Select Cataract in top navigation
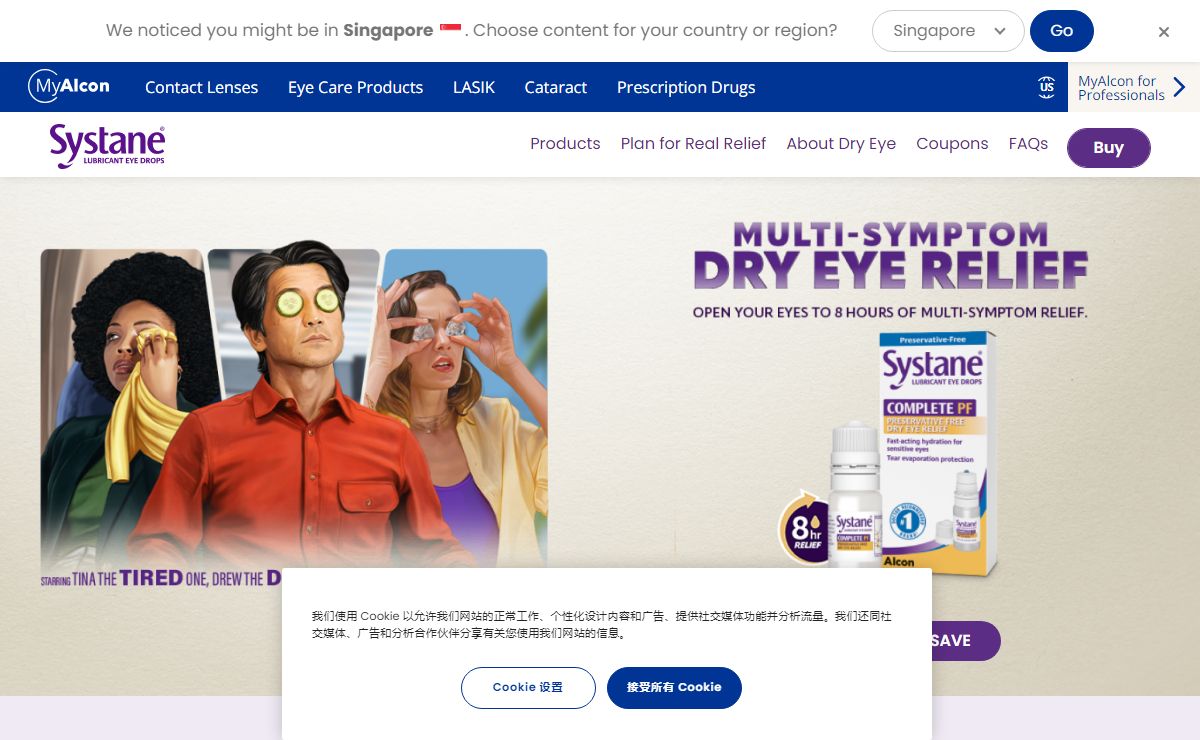The image size is (1200, 740). 555,87
